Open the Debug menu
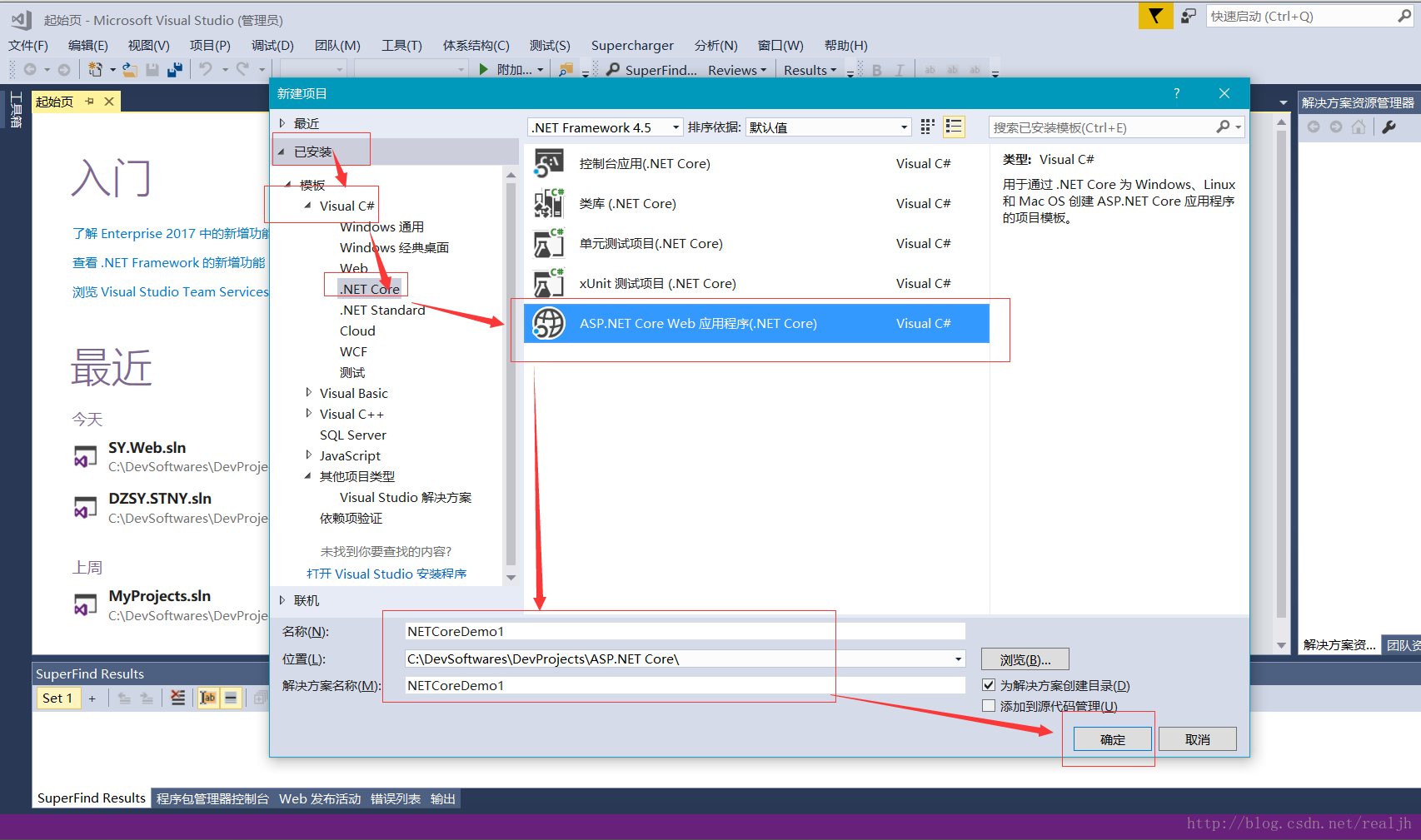 (x=272, y=45)
